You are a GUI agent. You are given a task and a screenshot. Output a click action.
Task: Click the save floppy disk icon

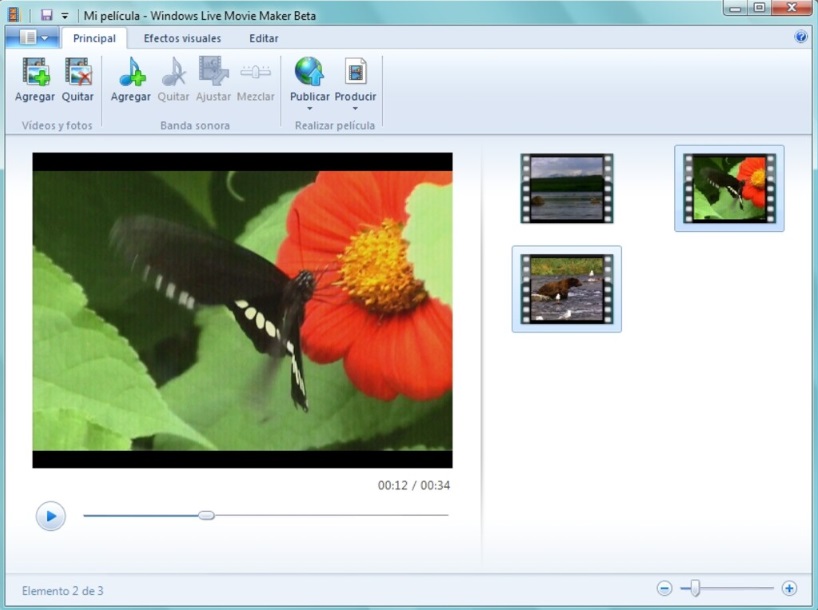[x=46, y=15]
